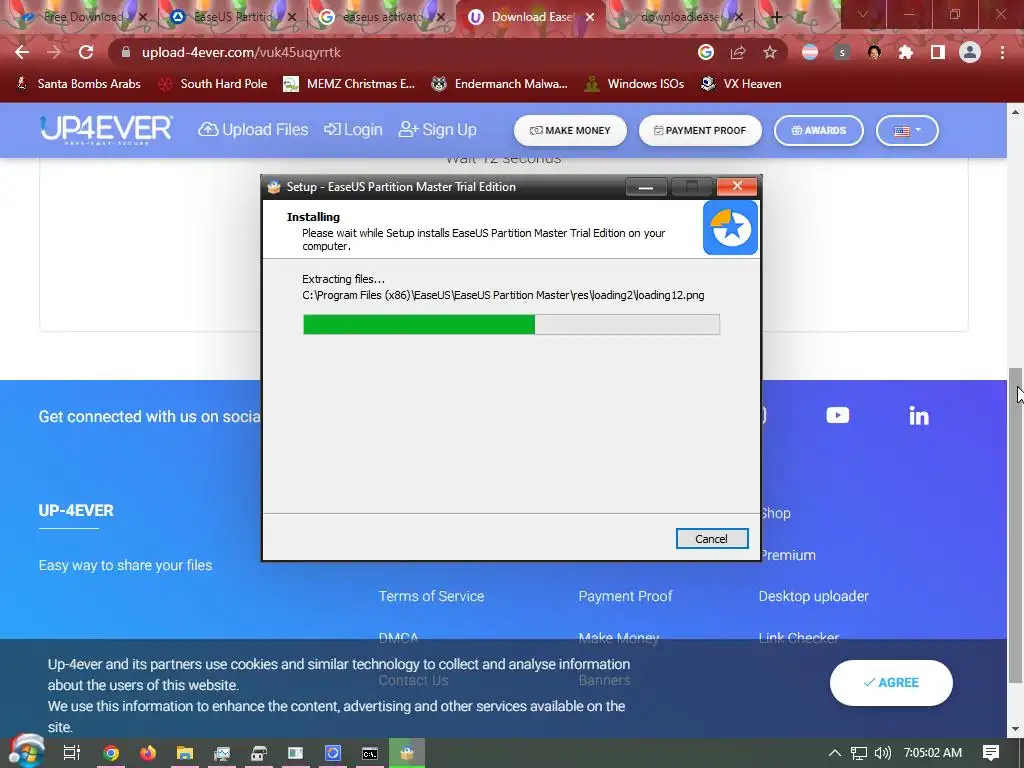Screen dimensions: 1024x768
Task: Click Upload Files in site header
Action: click(253, 130)
